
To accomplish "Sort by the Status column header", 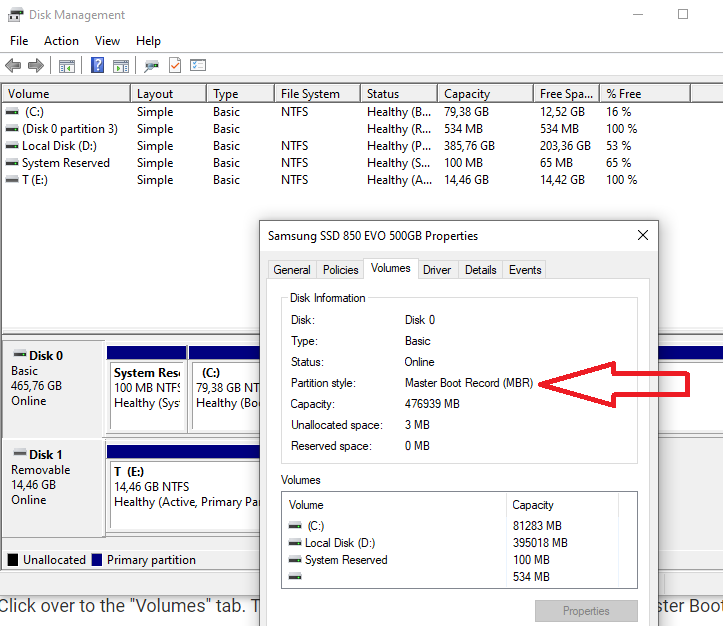I will click(x=399, y=94).
